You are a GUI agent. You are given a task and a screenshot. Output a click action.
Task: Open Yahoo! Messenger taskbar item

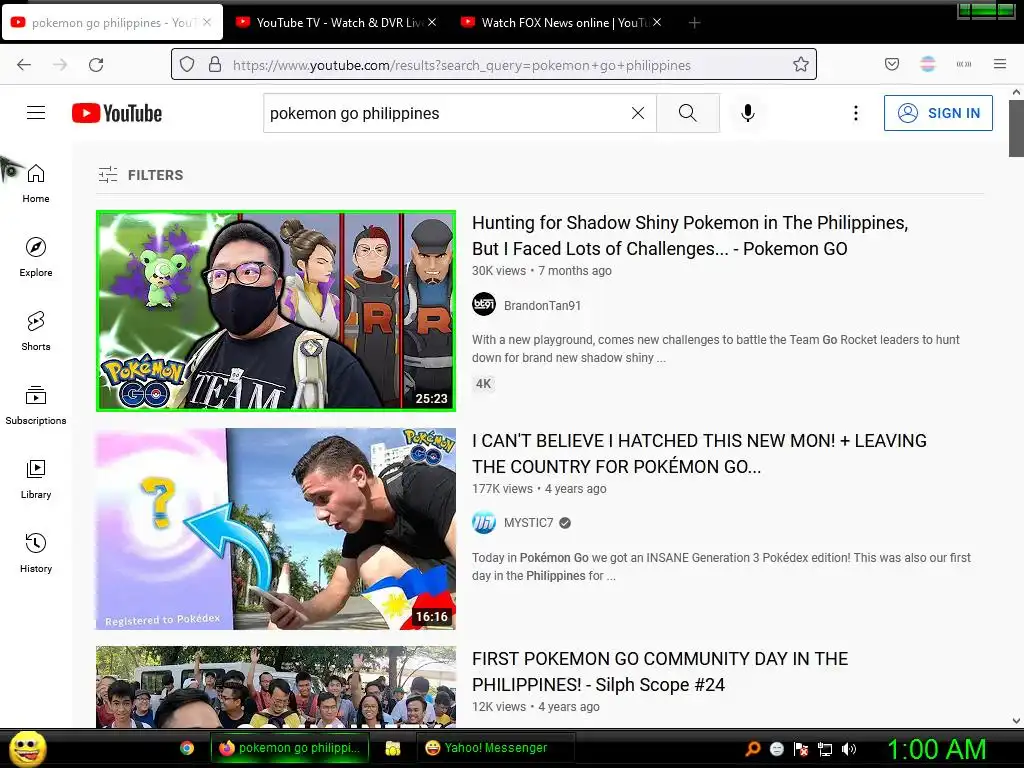[x=495, y=748]
